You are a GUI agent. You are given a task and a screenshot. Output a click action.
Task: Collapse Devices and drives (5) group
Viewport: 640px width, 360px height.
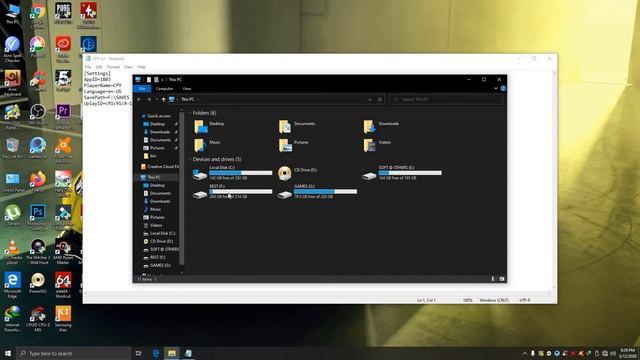coord(189,160)
